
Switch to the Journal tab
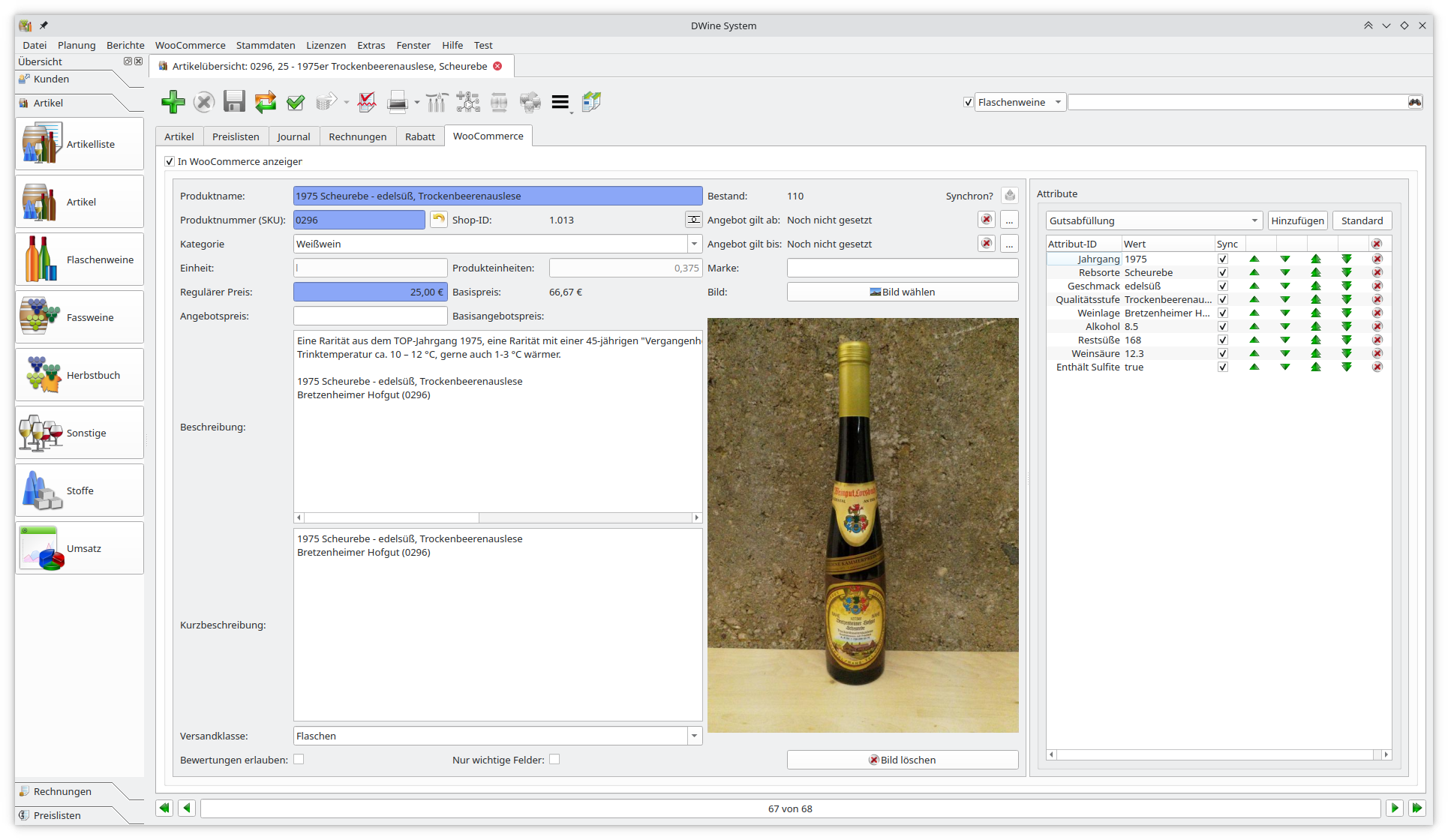293,136
